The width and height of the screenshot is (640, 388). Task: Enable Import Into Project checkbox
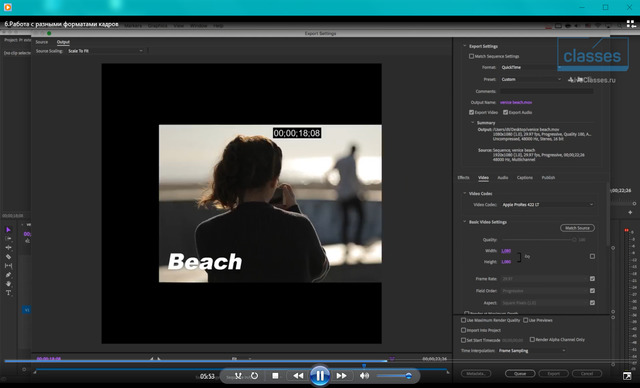coord(464,330)
